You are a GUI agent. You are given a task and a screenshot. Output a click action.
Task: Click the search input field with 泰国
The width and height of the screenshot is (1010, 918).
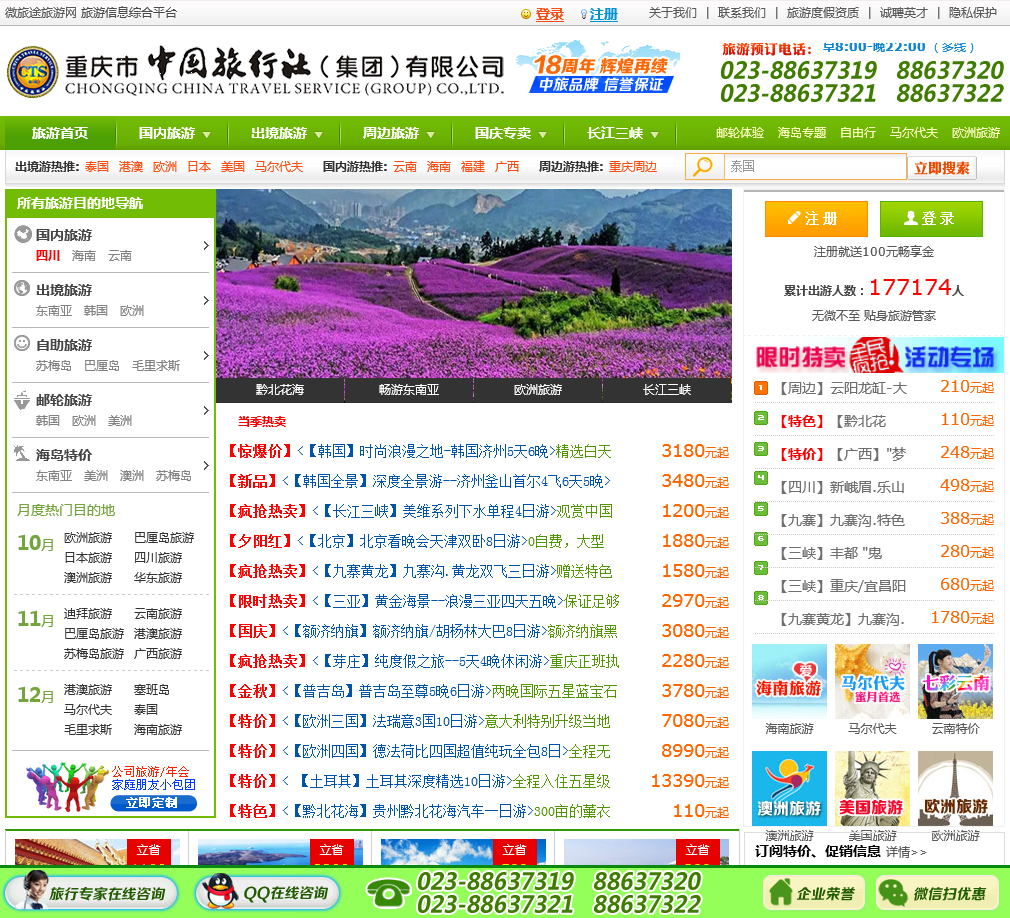point(815,167)
